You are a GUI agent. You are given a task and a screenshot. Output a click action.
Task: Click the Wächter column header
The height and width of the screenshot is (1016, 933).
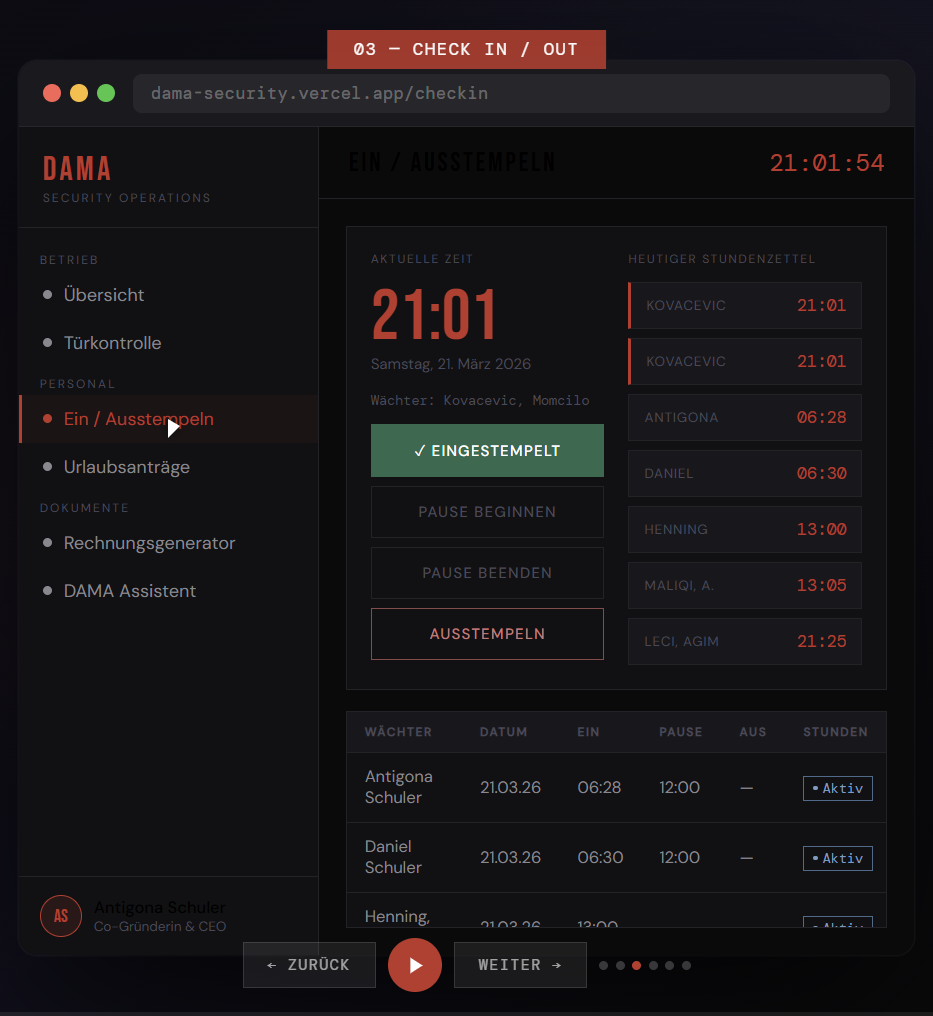398,732
